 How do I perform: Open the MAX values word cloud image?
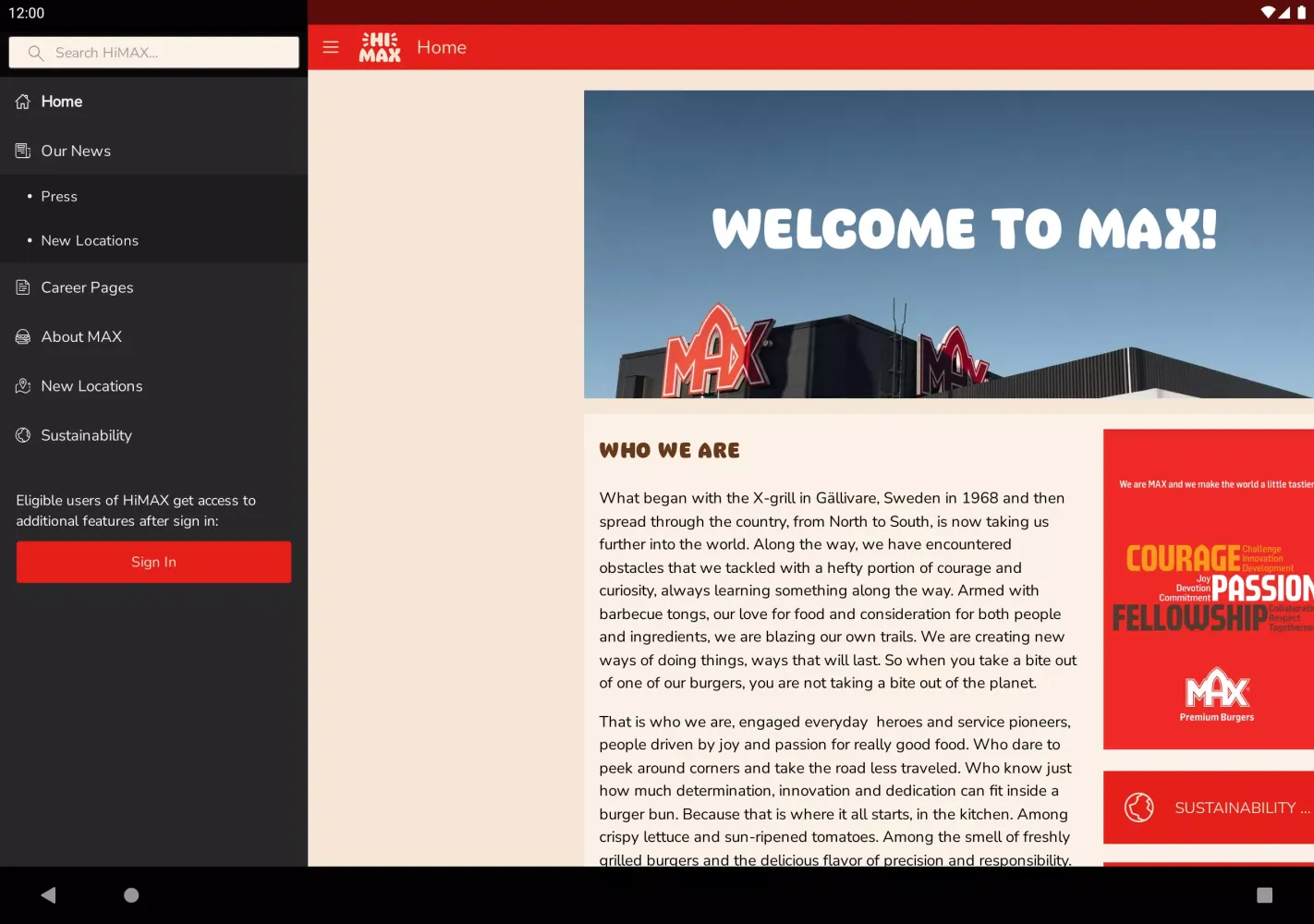[x=1209, y=589]
